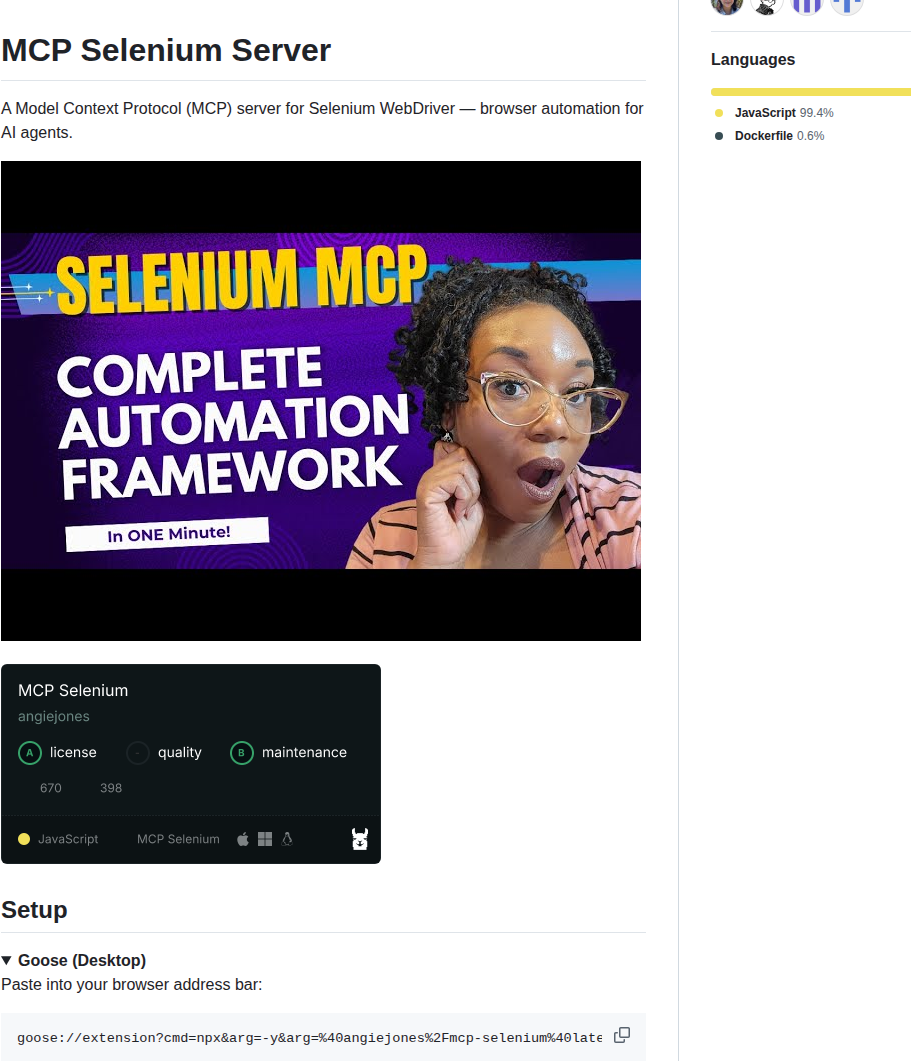Click the Linux penguin icon in badge

(x=287, y=839)
